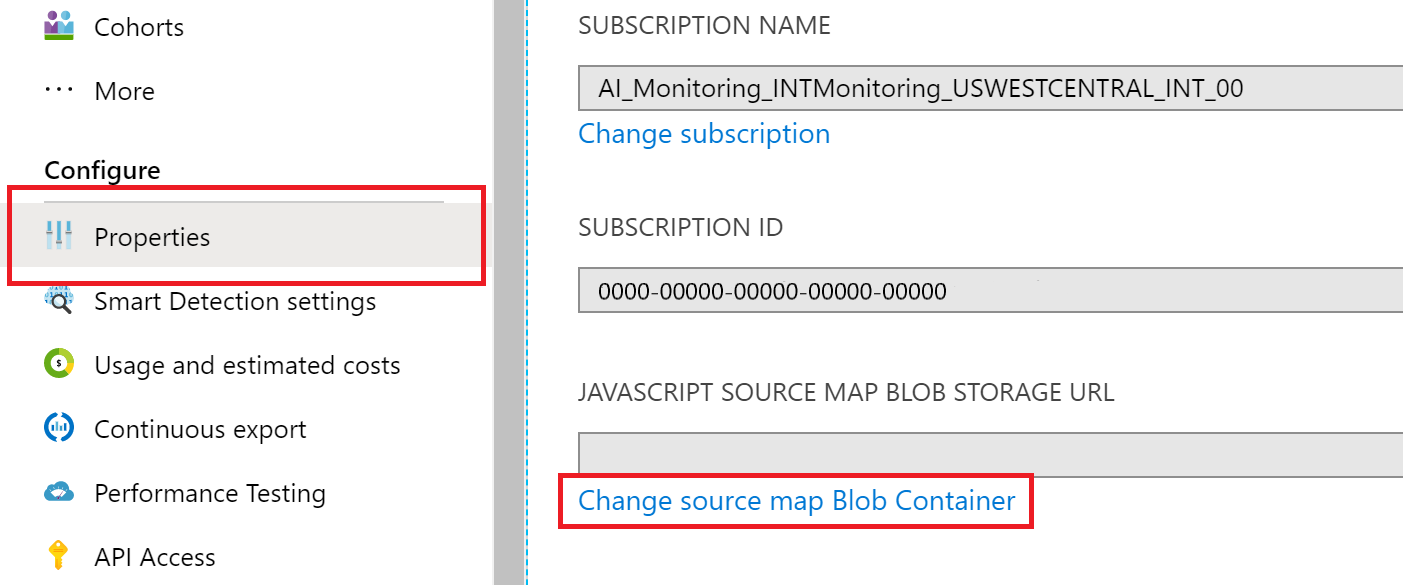The image size is (1403, 585).
Task: Click the JavaScript source map Blob URL field
Action: point(990,455)
